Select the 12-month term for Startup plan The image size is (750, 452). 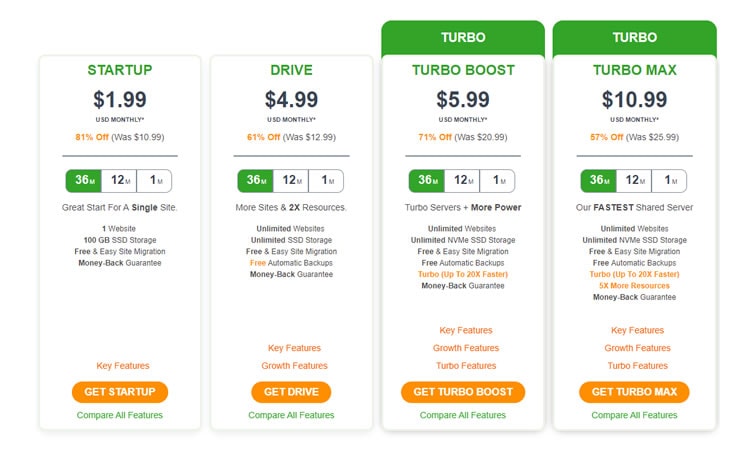click(x=119, y=181)
